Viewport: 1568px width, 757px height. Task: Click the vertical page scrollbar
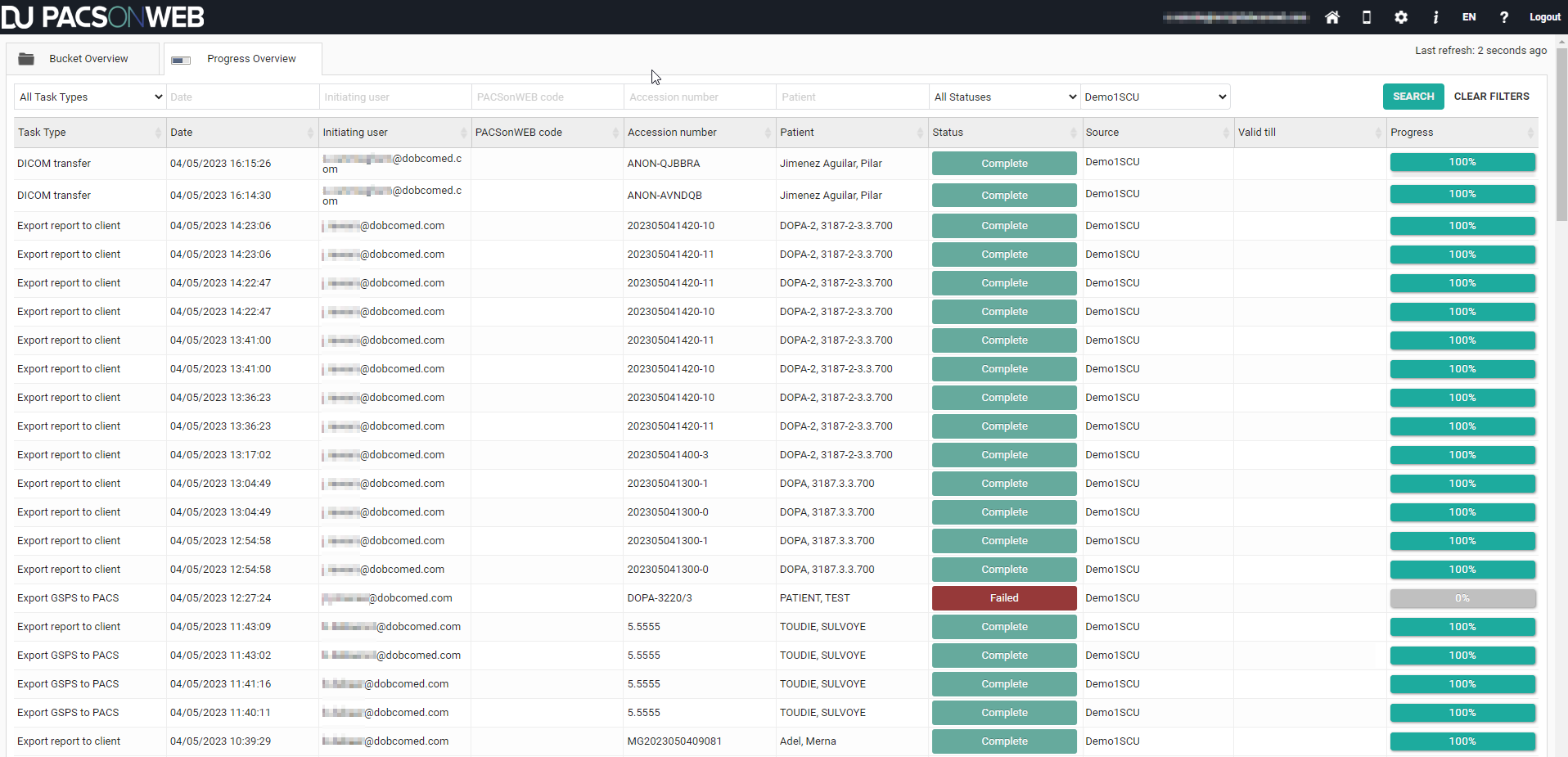1561,135
